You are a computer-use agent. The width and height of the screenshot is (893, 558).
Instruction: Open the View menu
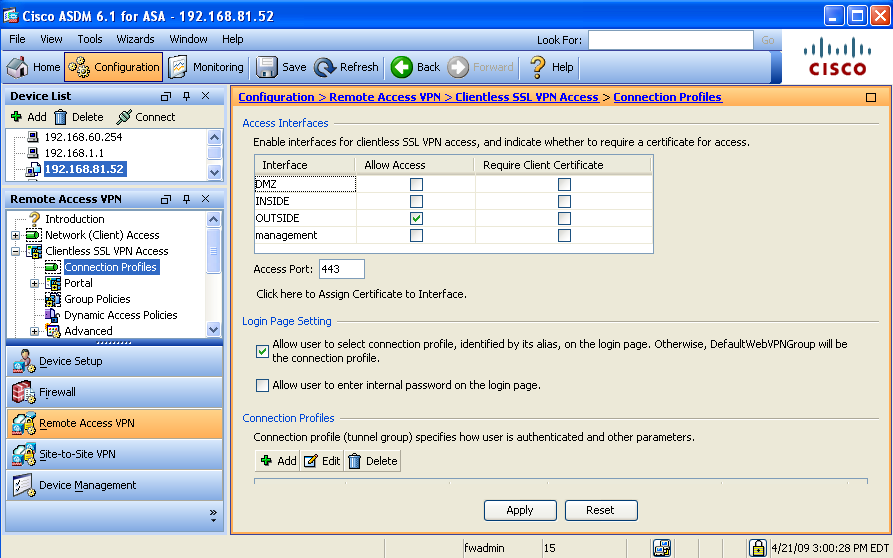point(51,39)
